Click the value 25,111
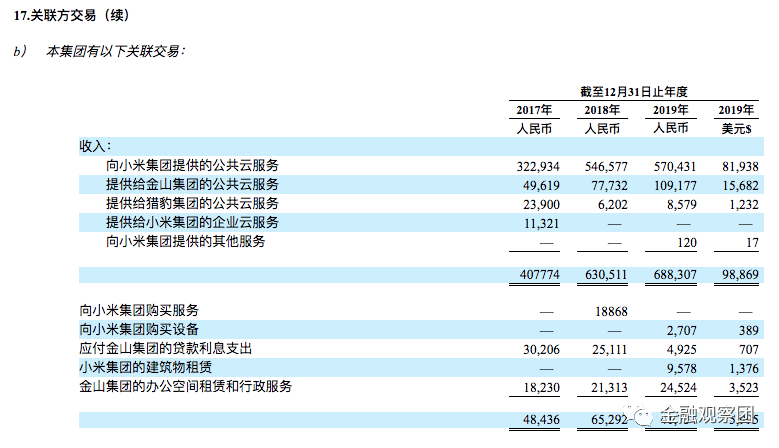Image resolution: width=779 pixels, height=448 pixels. click(x=609, y=350)
